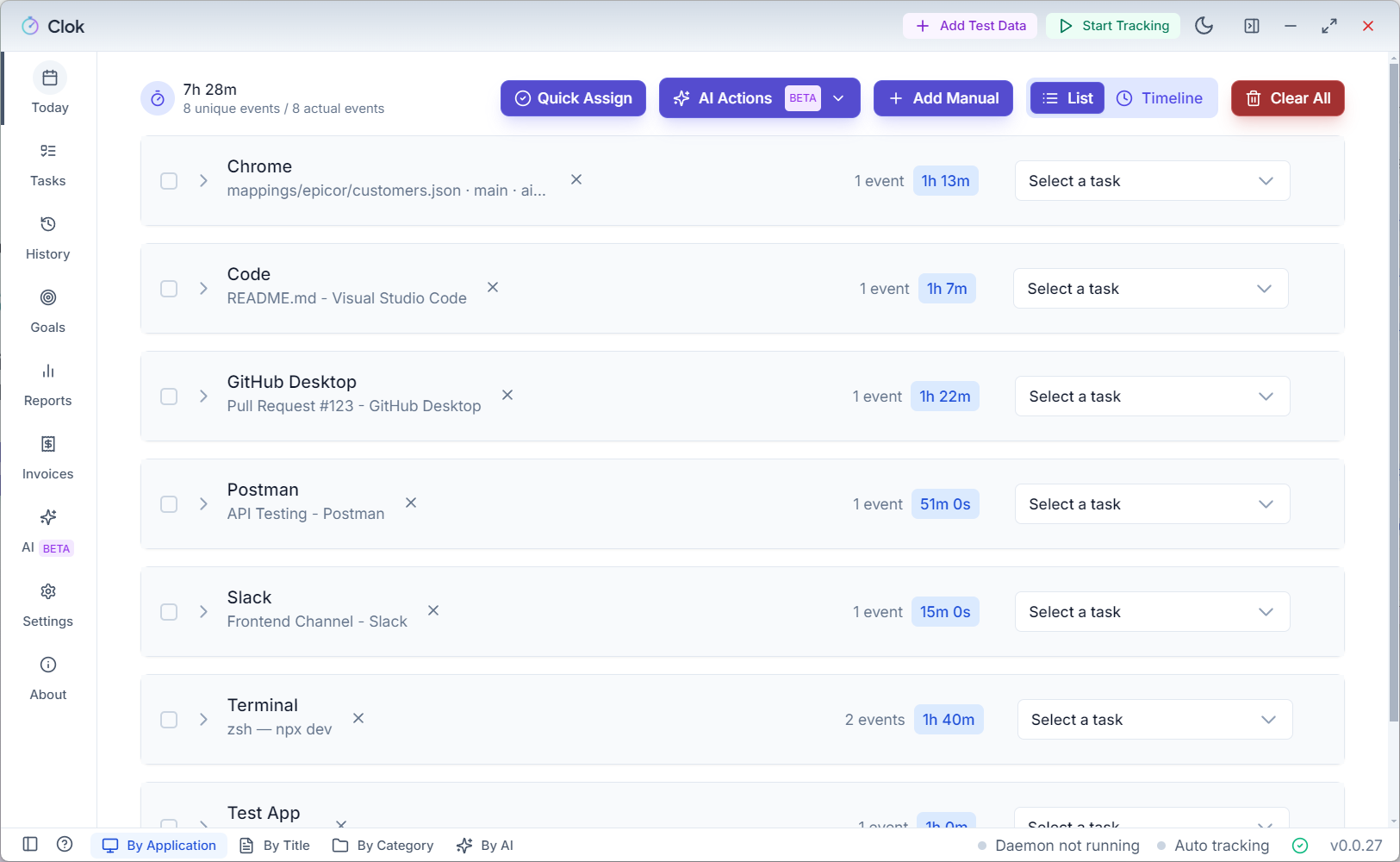Open help question mark icon
Viewport: 1400px width, 862px height.
pyautogui.click(x=65, y=844)
